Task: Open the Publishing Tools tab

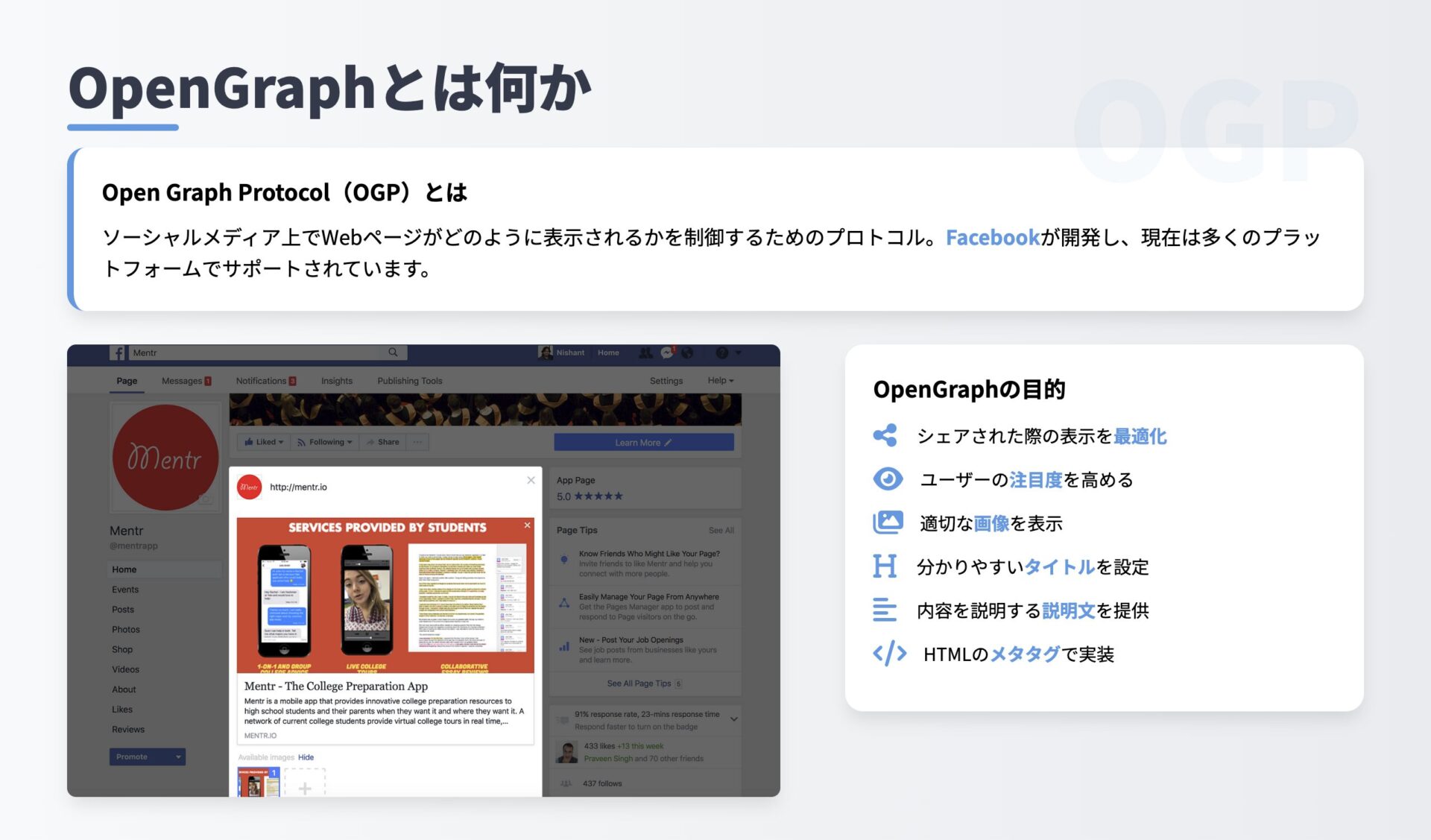Action: tap(409, 380)
